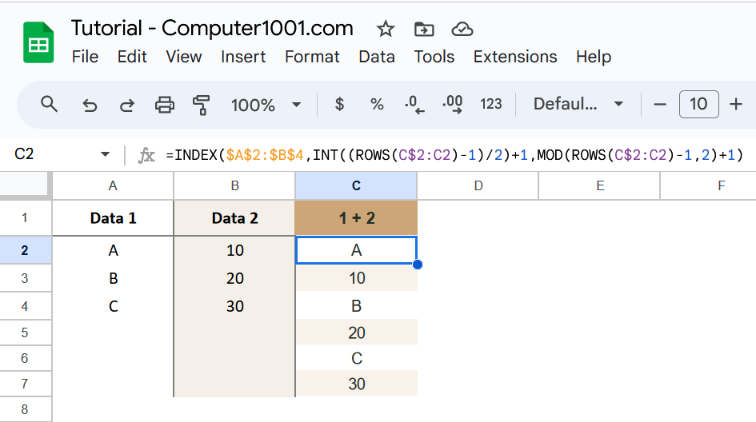Image resolution: width=756 pixels, height=422 pixels.
Task: Select column D header
Action: click(x=478, y=186)
